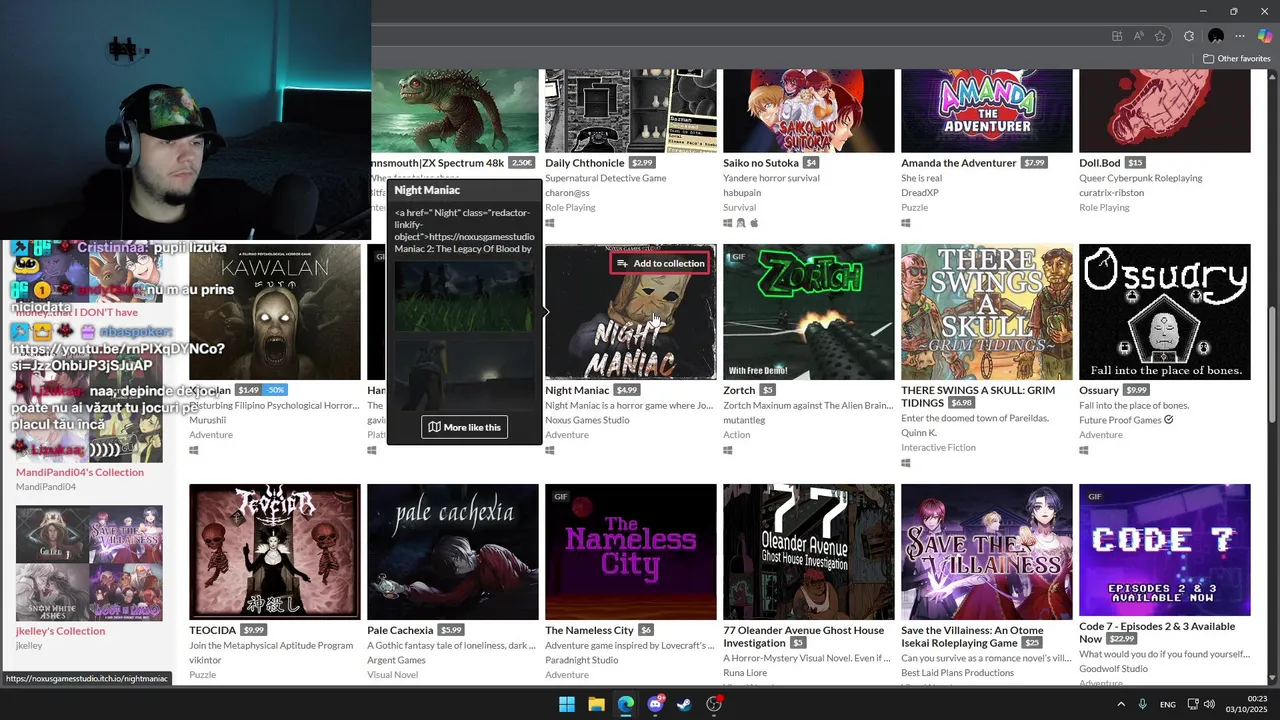Open the 77 Oleander Avenue cover image
The width and height of the screenshot is (1280, 720).
(x=808, y=552)
